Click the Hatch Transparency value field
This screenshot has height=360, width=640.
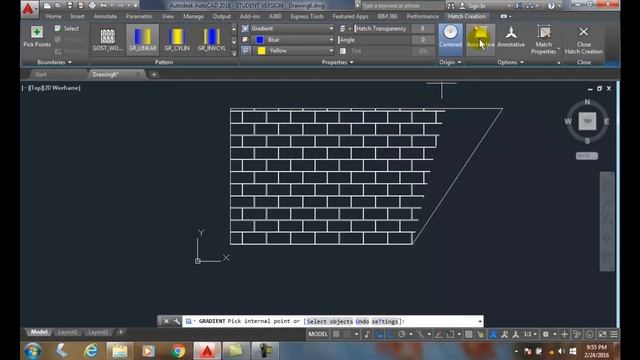click(422, 29)
